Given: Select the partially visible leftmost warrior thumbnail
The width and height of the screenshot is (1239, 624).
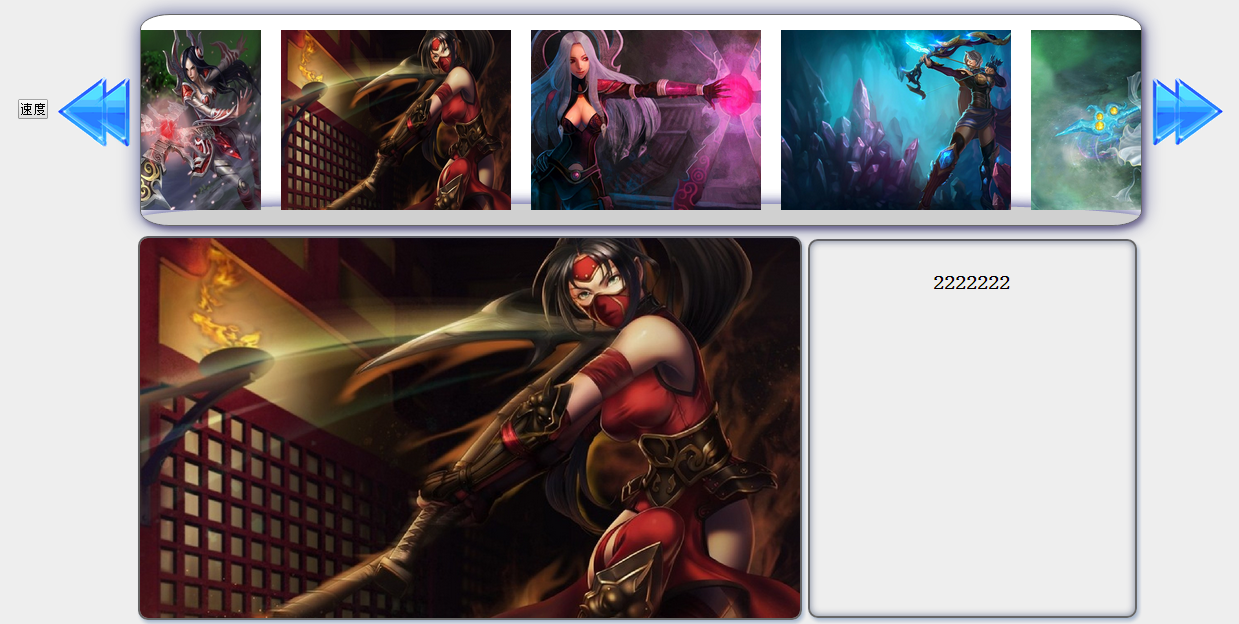Looking at the screenshot, I should pyautogui.click(x=201, y=120).
